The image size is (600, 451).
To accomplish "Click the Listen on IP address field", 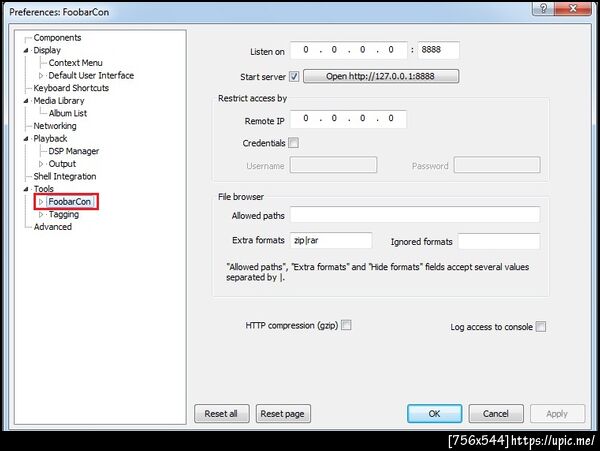I will 348,50.
